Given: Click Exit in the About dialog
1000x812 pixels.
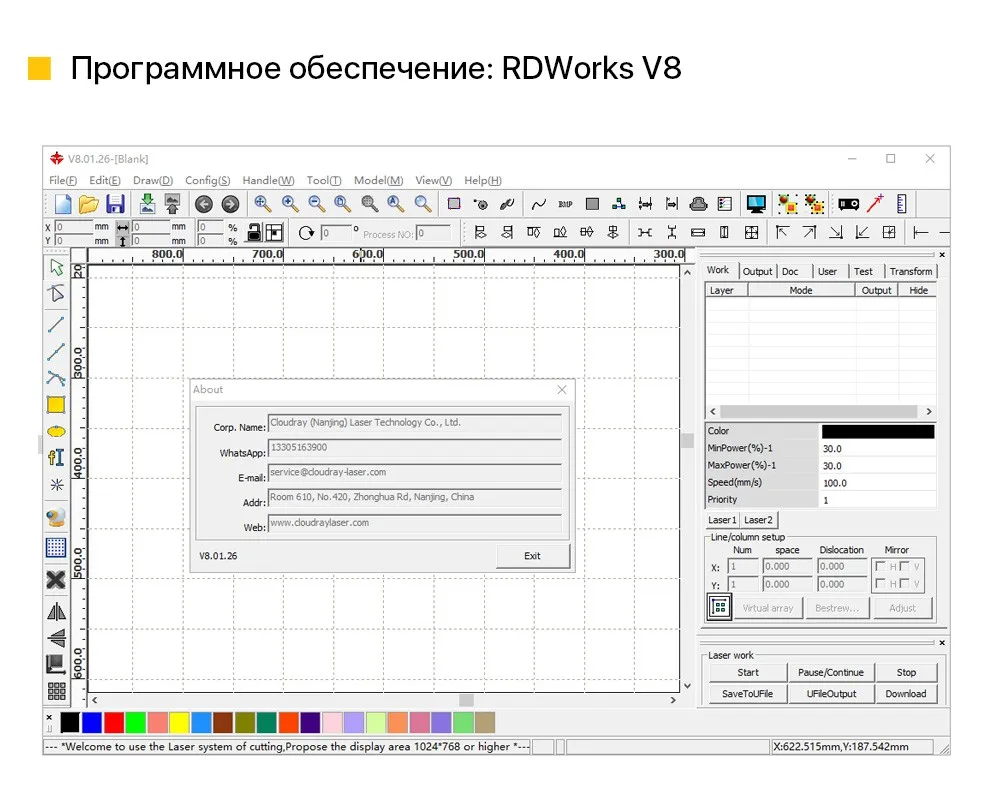Looking at the screenshot, I should pos(533,556).
